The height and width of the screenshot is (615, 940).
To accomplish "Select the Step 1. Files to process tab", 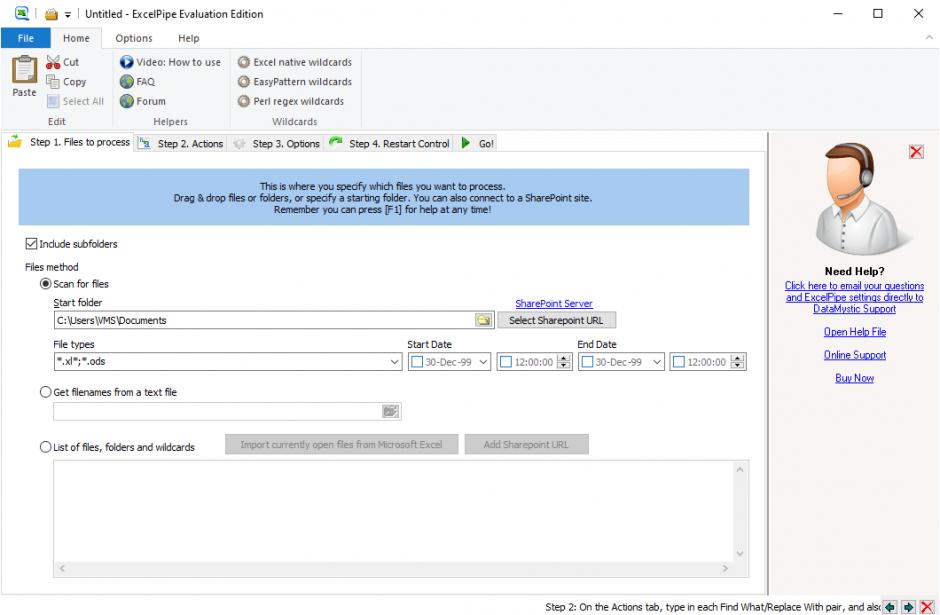I will pos(69,142).
